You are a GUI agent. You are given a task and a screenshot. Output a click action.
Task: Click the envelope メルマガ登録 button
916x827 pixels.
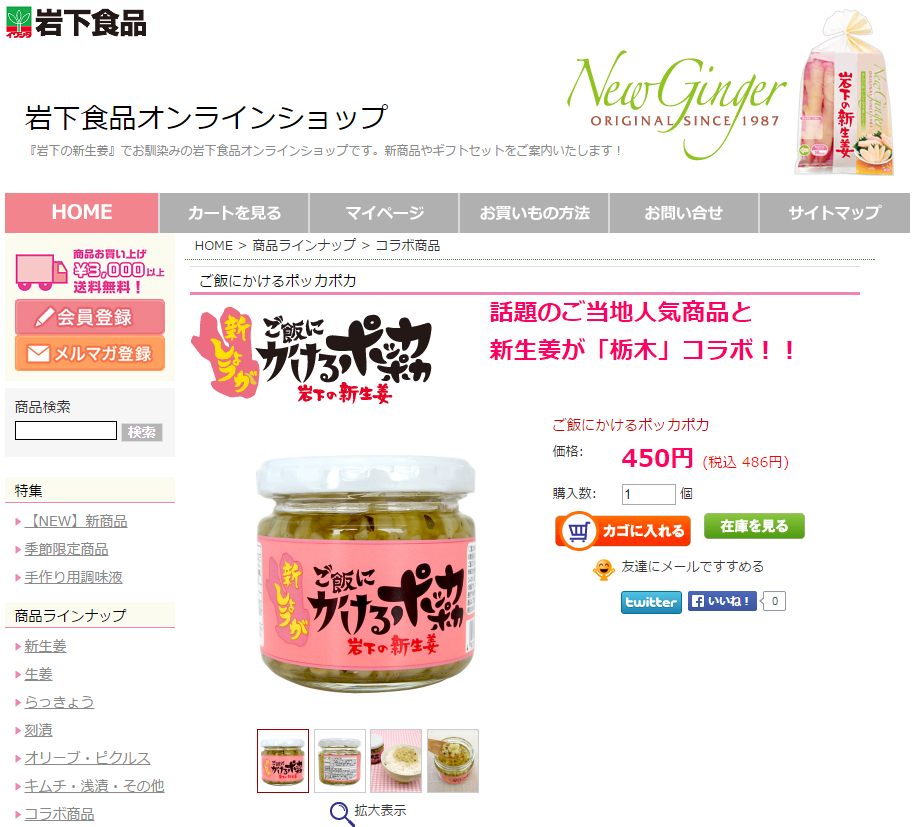pos(90,353)
